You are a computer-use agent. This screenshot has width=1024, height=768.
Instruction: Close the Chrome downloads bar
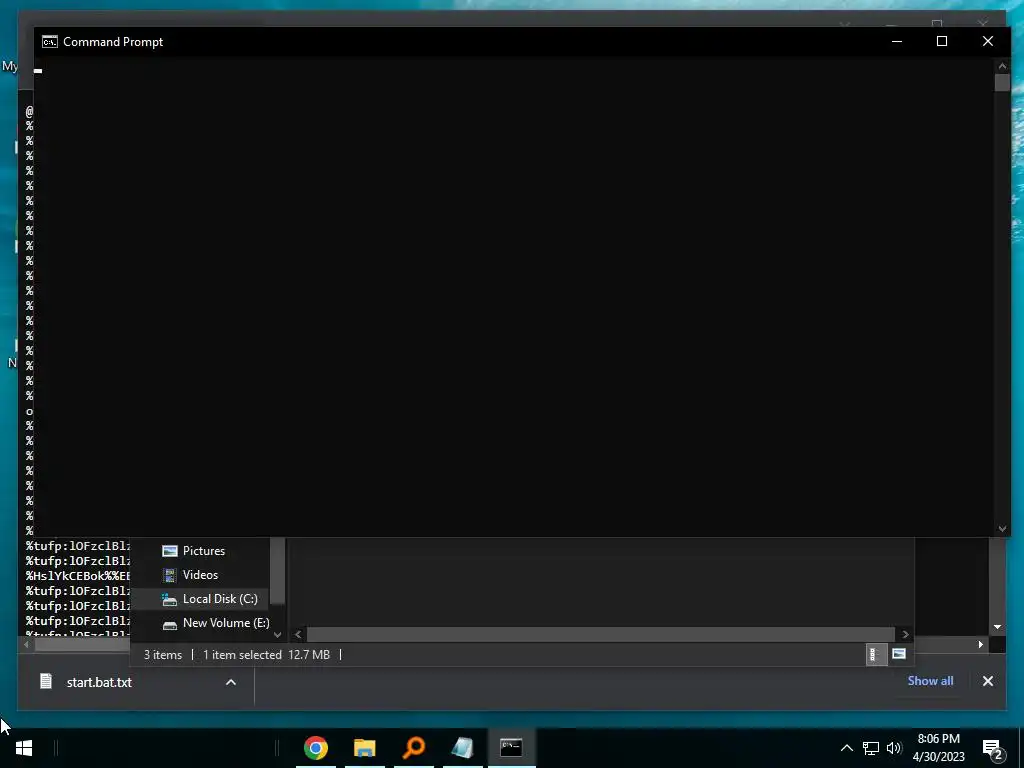[987, 681]
